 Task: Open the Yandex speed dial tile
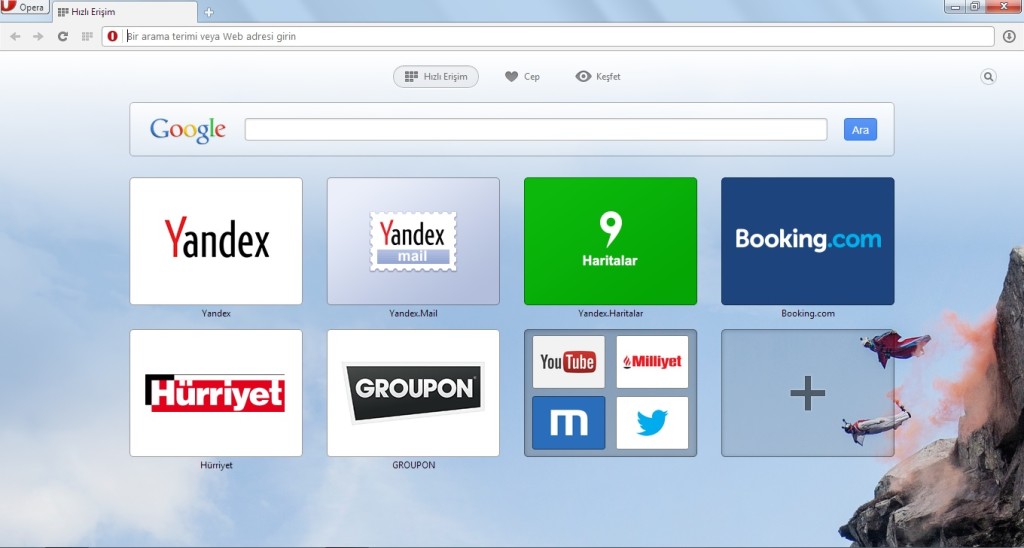216,241
